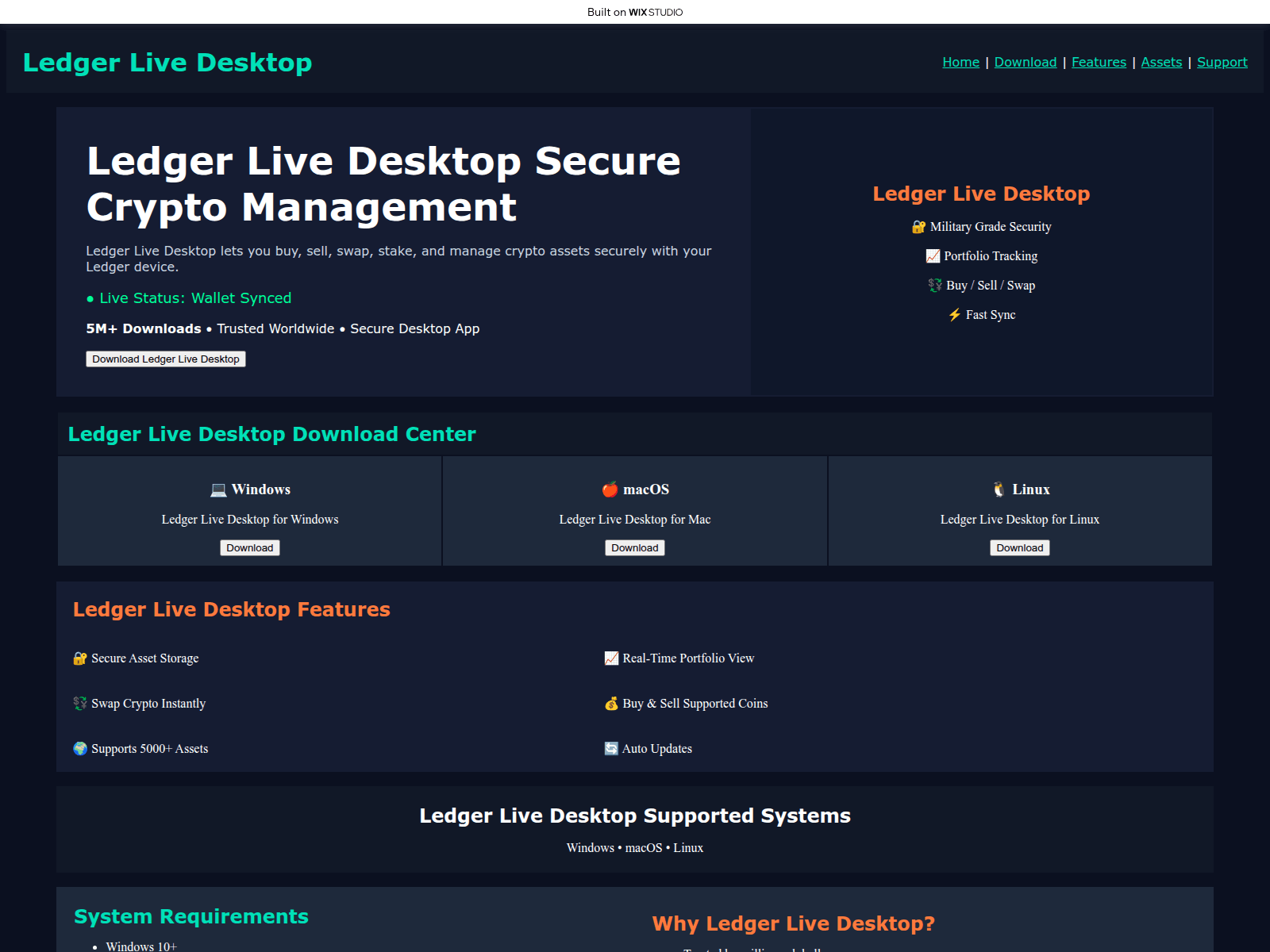Click the Swap Crypto Instantly text
Viewport: 1270px width, 952px height.
point(148,704)
